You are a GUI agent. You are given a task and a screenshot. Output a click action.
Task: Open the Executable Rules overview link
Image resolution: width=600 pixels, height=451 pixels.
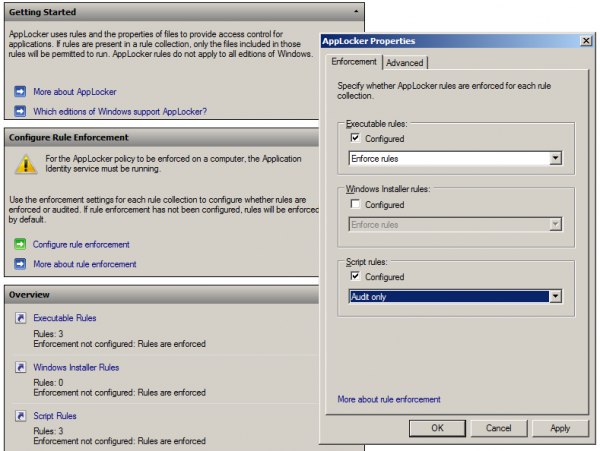[x=65, y=318]
